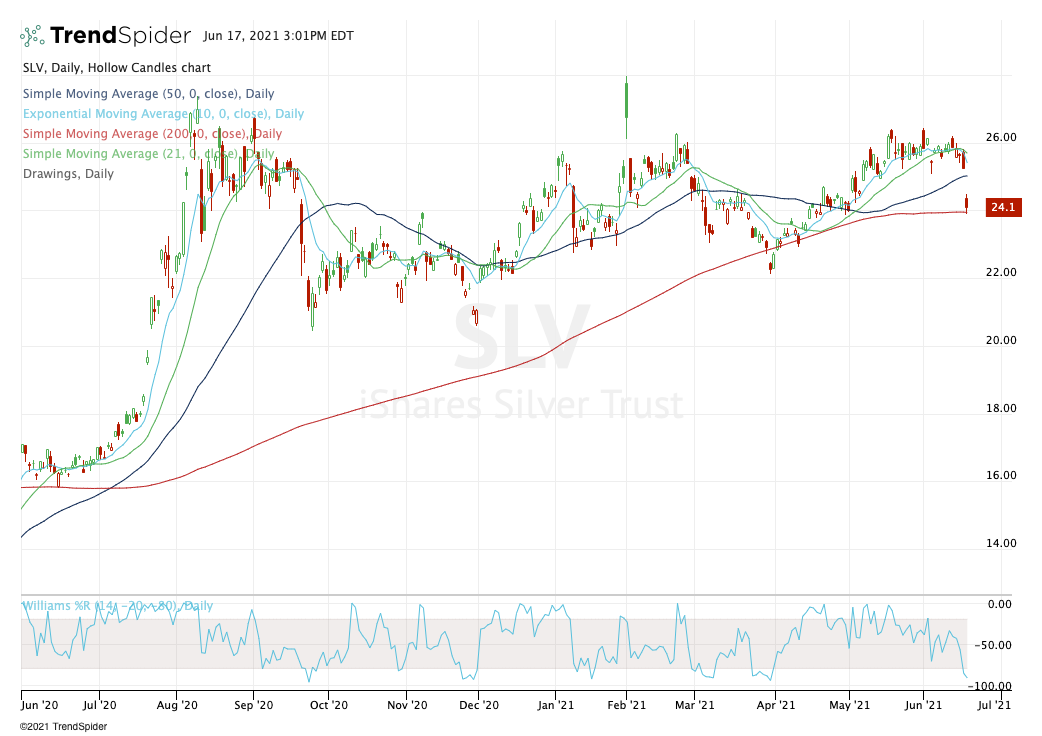Open the Williams %R indicator label
The width and height of the screenshot is (1042, 736).
click(116, 606)
